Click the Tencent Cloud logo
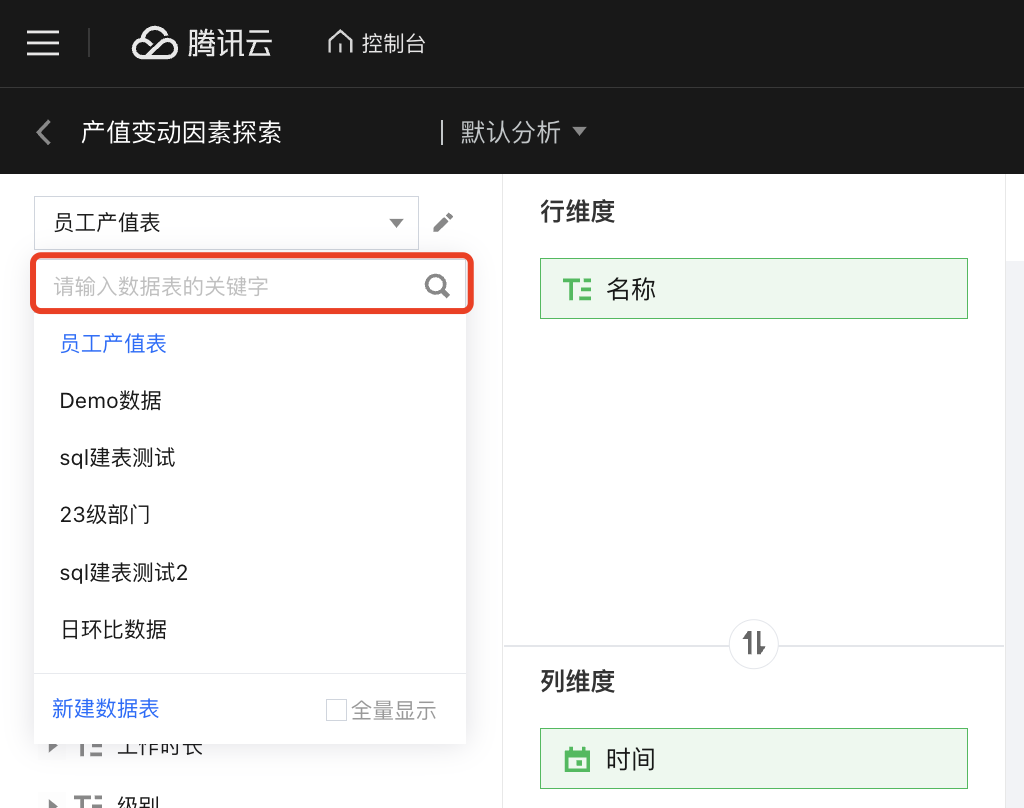Viewport: 1024px width, 808px height. coord(203,43)
